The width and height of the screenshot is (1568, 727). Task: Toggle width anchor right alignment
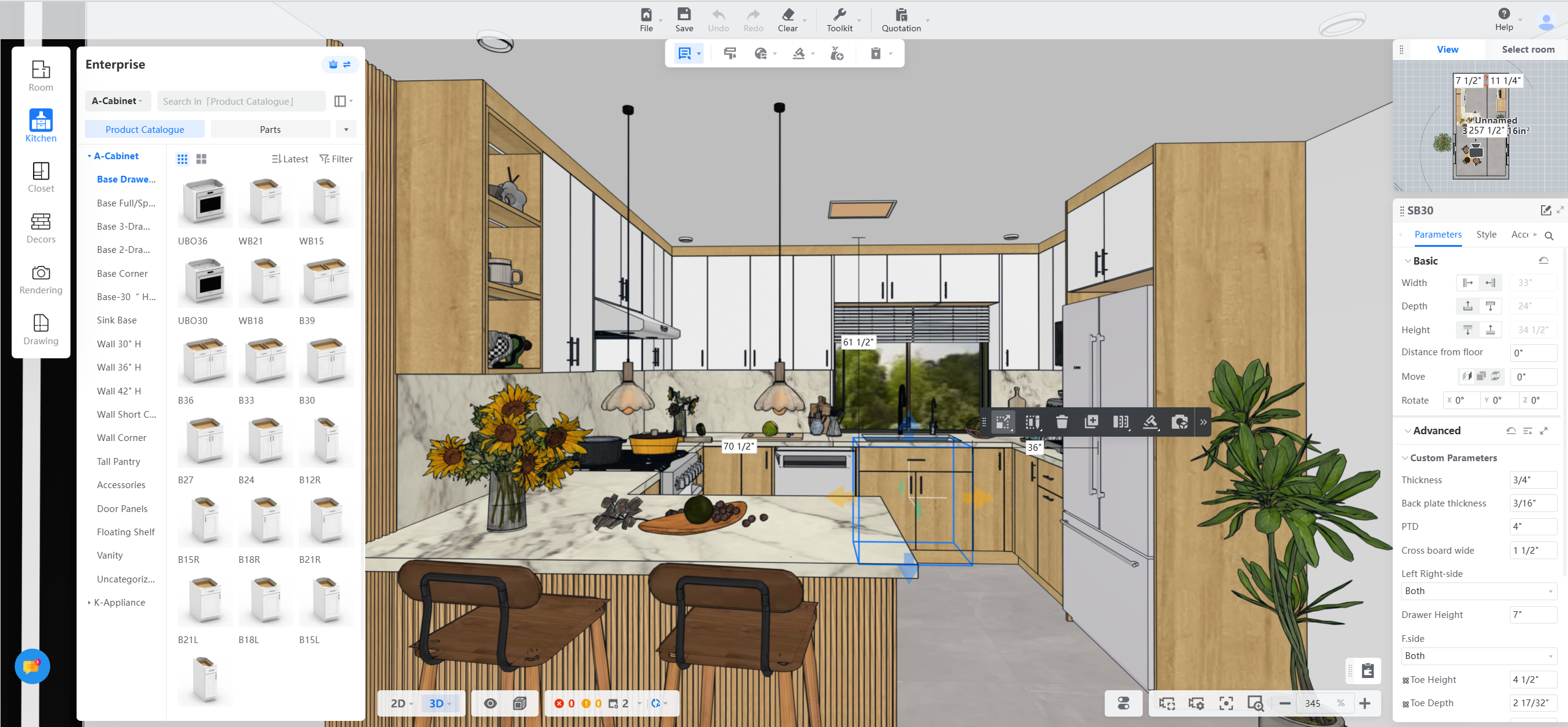click(x=1490, y=282)
